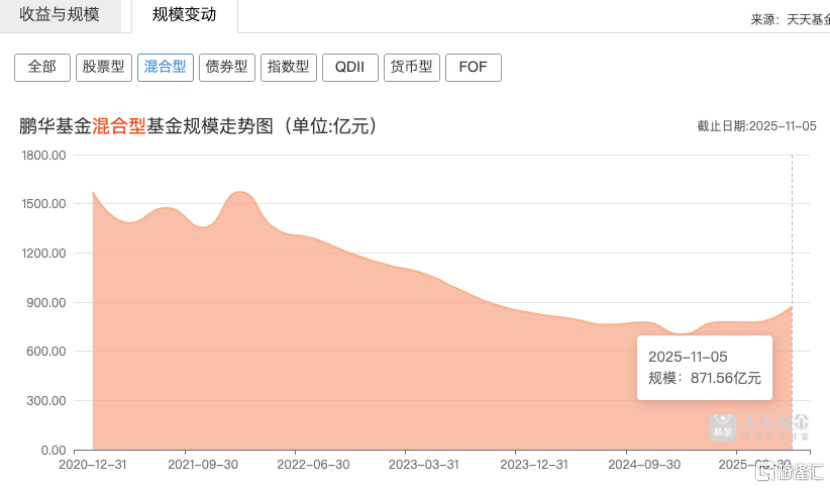This screenshot has height=488, width=830.
Task: Show 债券型 fund scale data
Action: pyautogui.click(x=227, y=67)
